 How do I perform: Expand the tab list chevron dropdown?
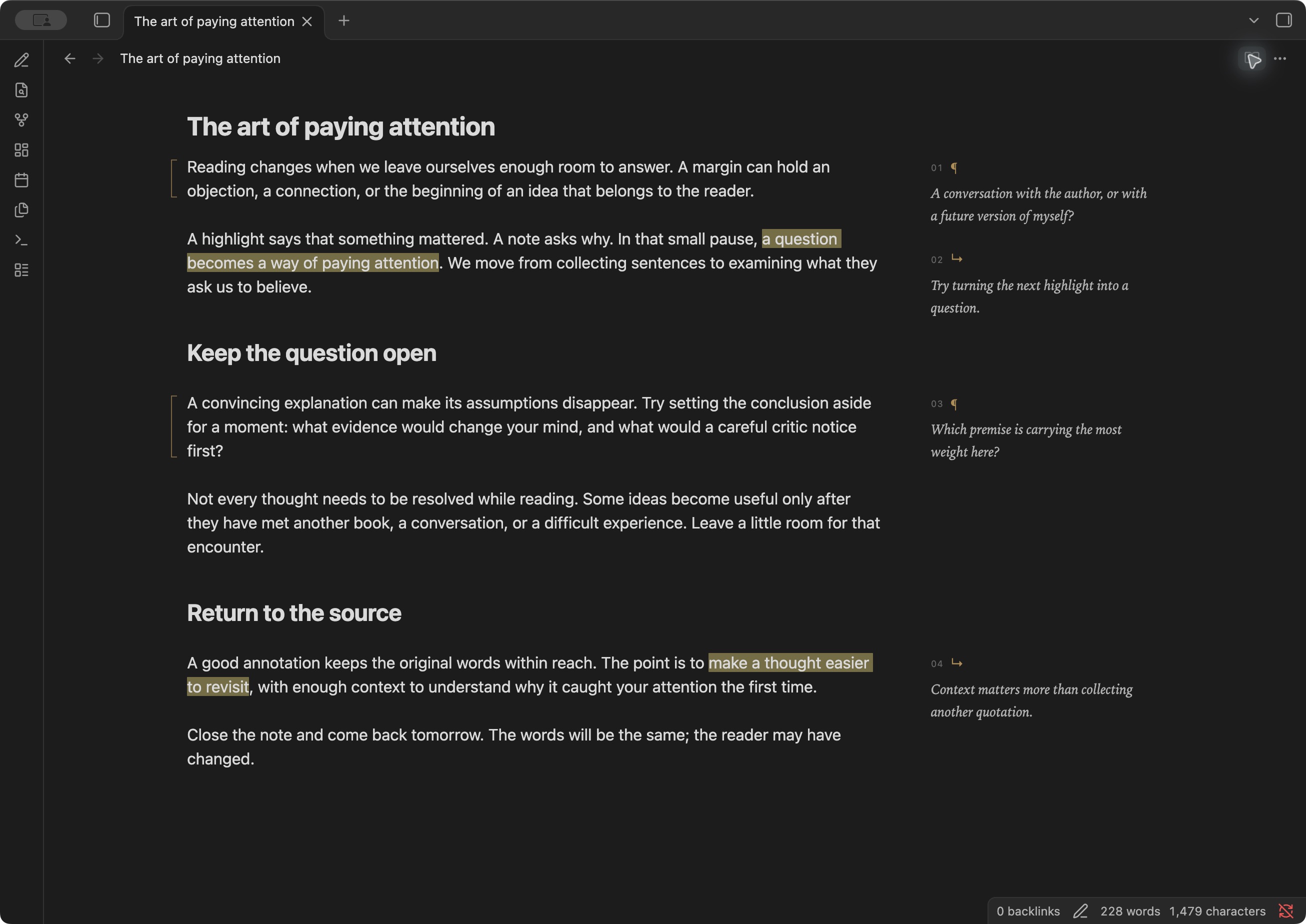[x=1253, y=20]
